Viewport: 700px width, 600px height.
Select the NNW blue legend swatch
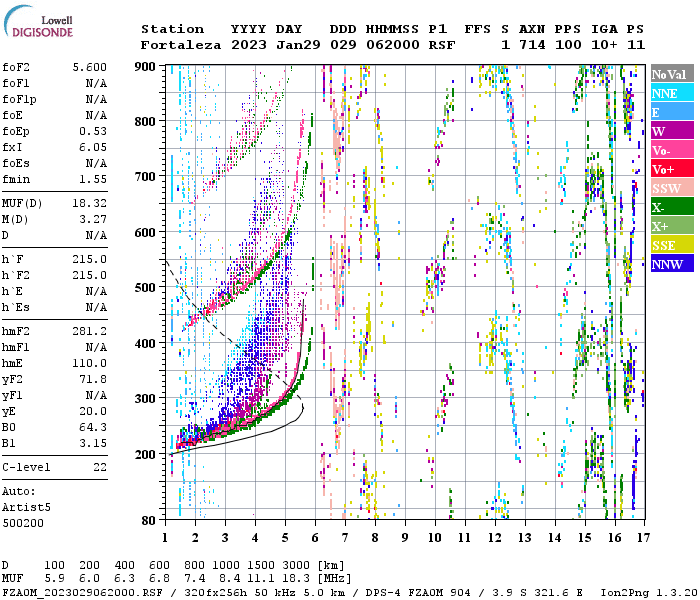pos(672,264)
